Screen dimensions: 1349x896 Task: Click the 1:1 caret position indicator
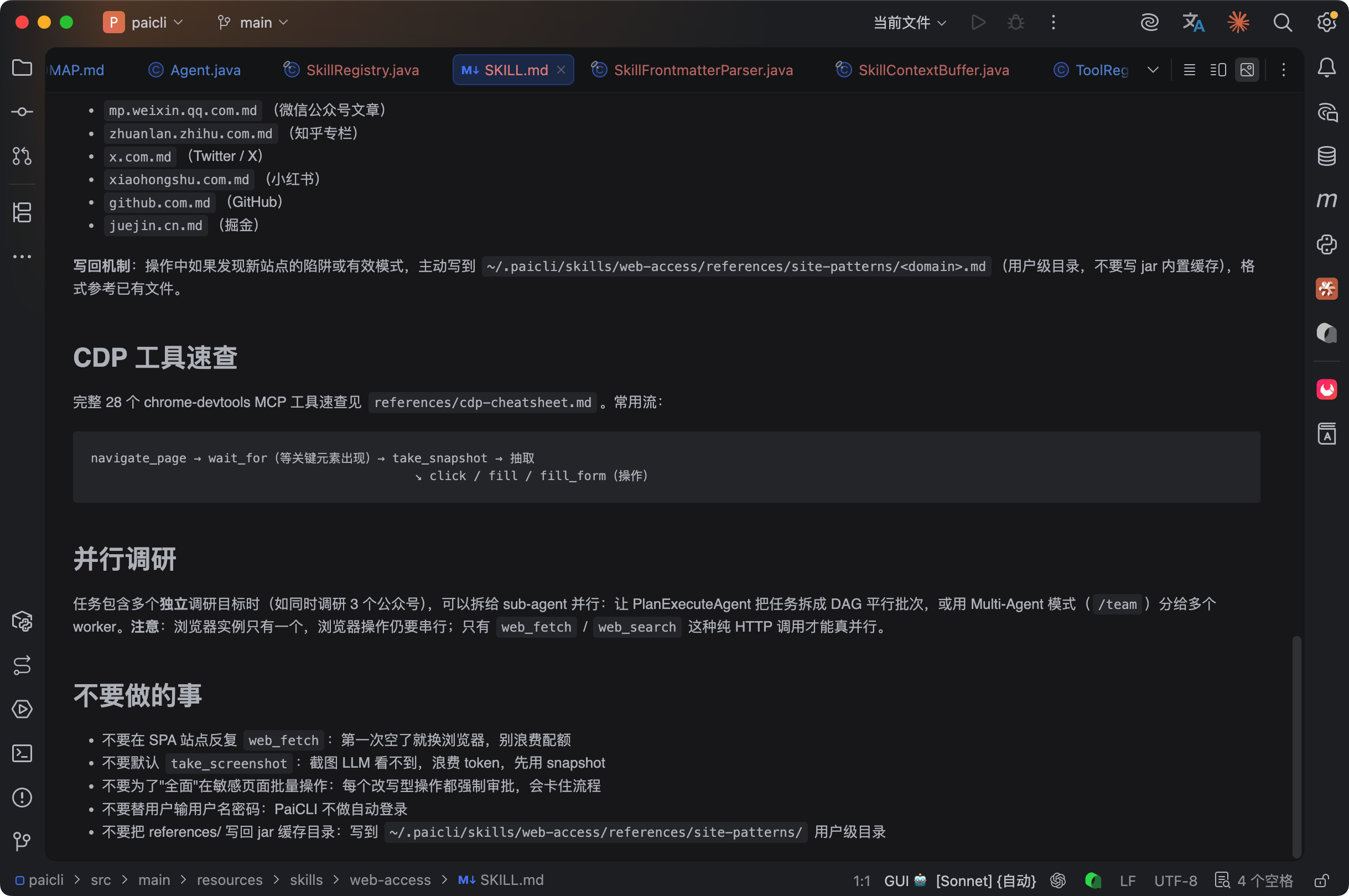click(x=862, y=881)
